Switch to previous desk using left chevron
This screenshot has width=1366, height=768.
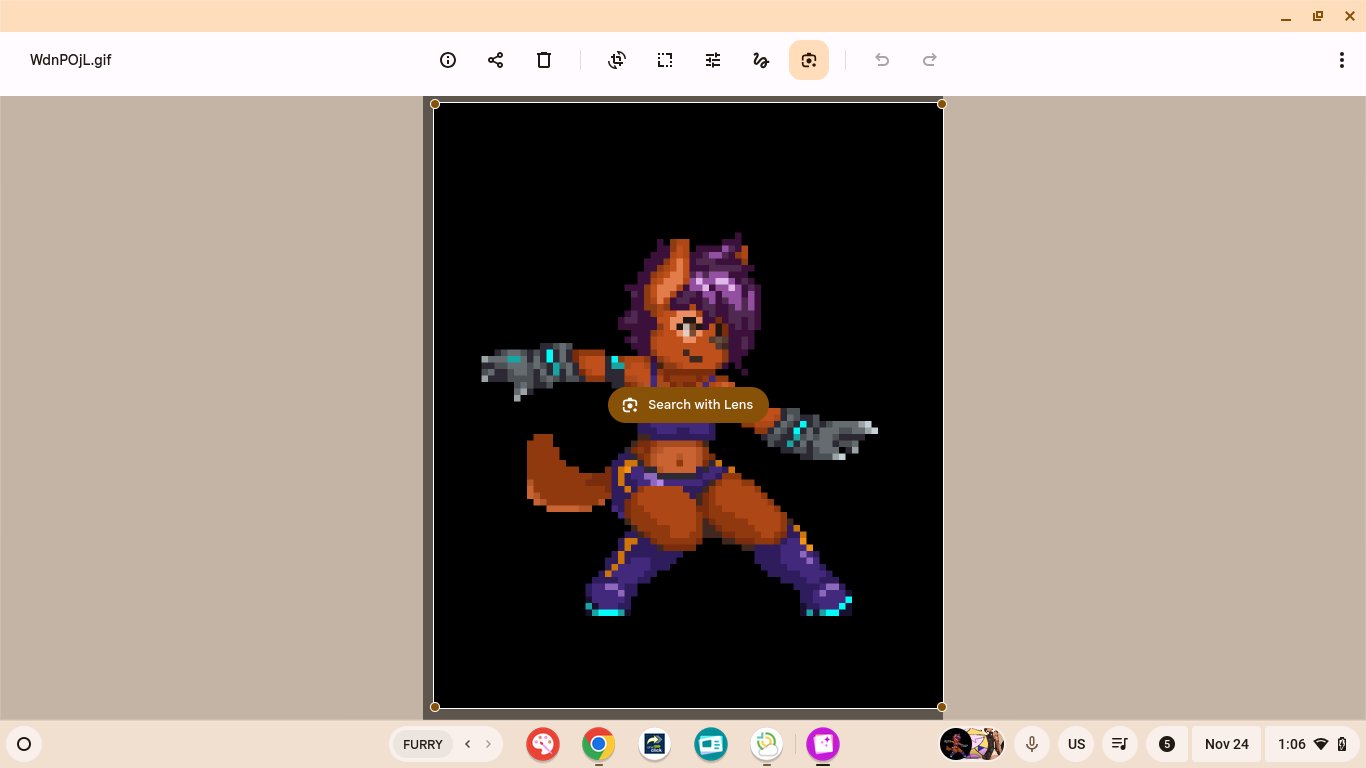(467, 744)
